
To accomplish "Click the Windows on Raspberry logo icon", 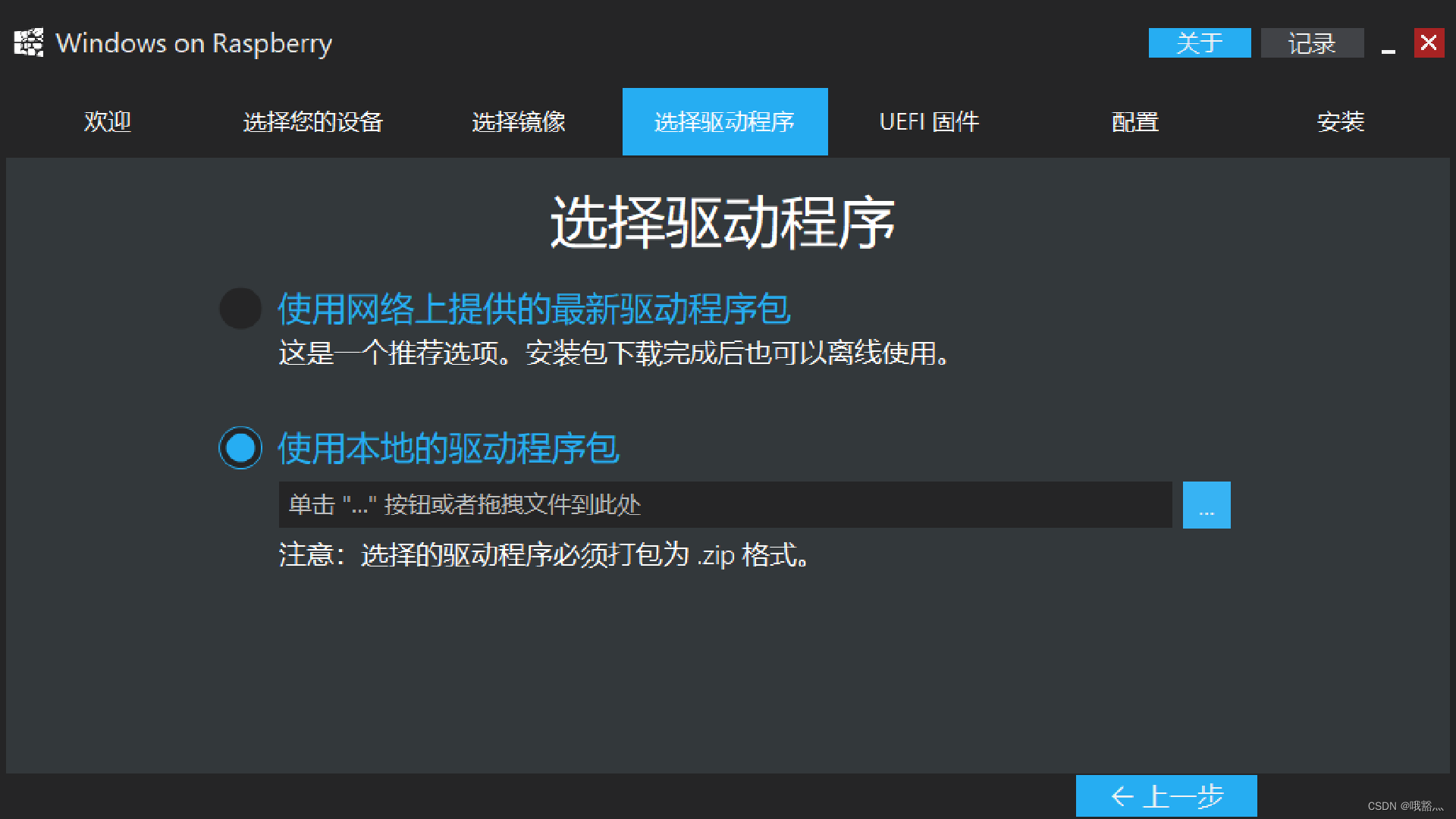I will click(29, 42).
